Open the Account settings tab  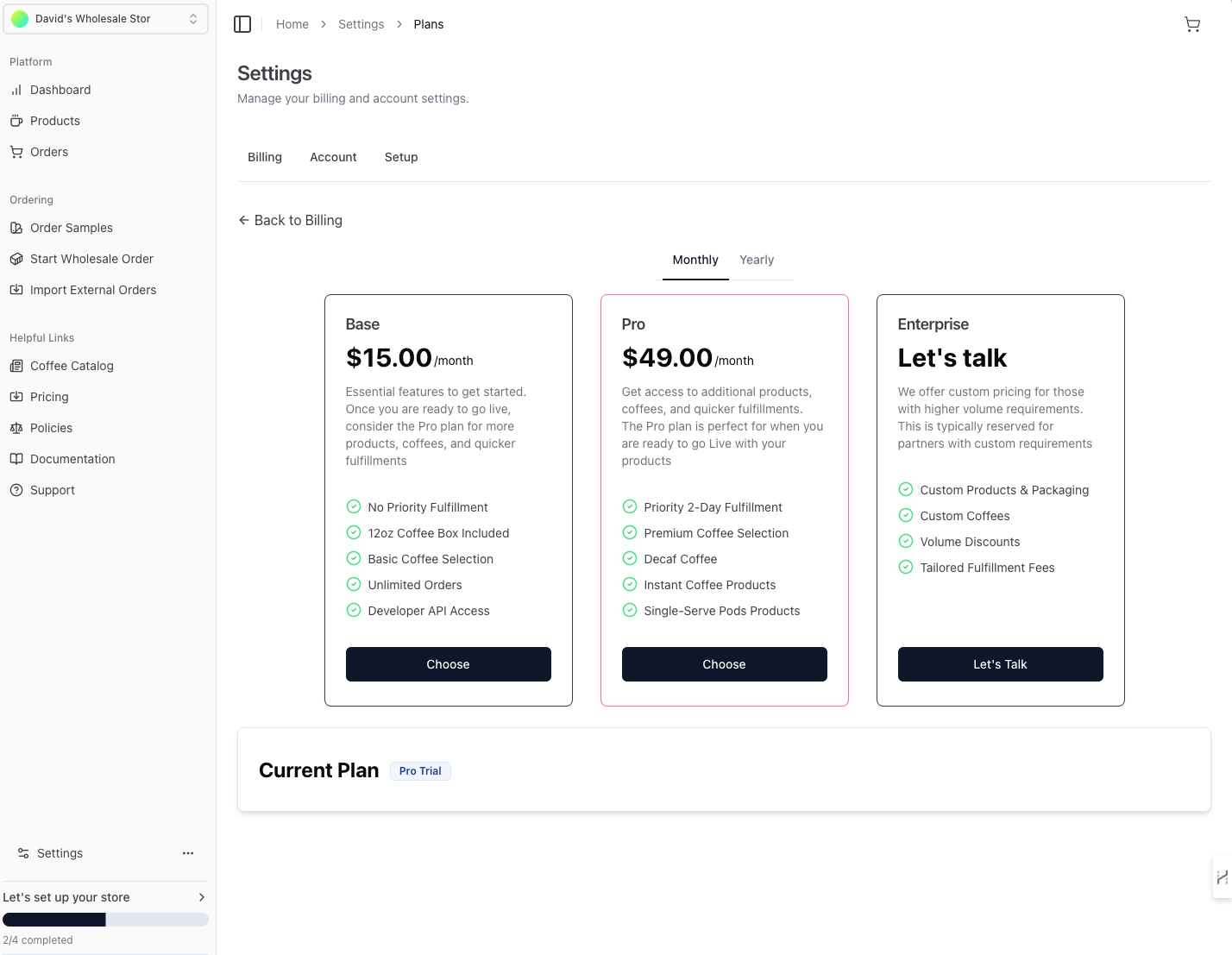[x=333, y=157]
